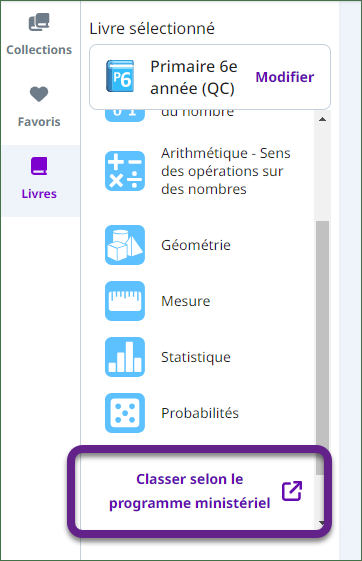Select the Livres book icon
Screen dimensions: 362x561
coord(39,166)
